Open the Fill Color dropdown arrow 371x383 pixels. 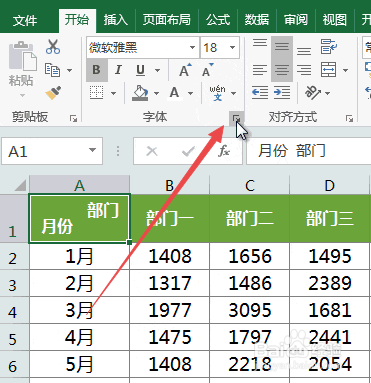click(x=156, y=93)
